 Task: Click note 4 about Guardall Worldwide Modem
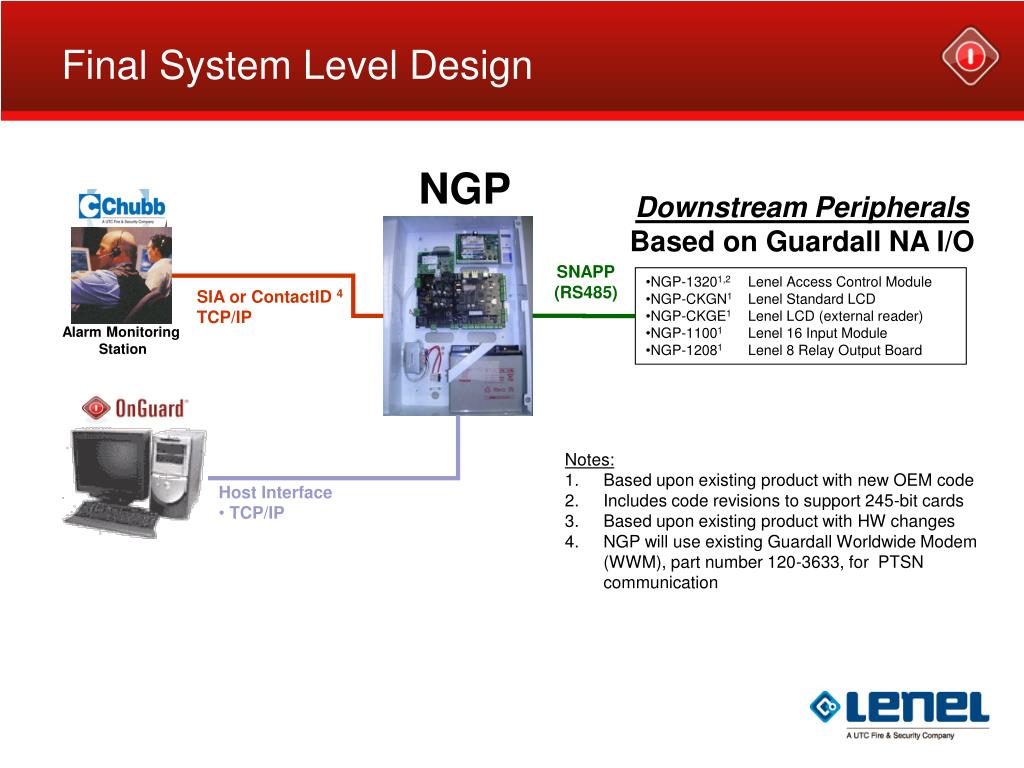pos(771,562)
